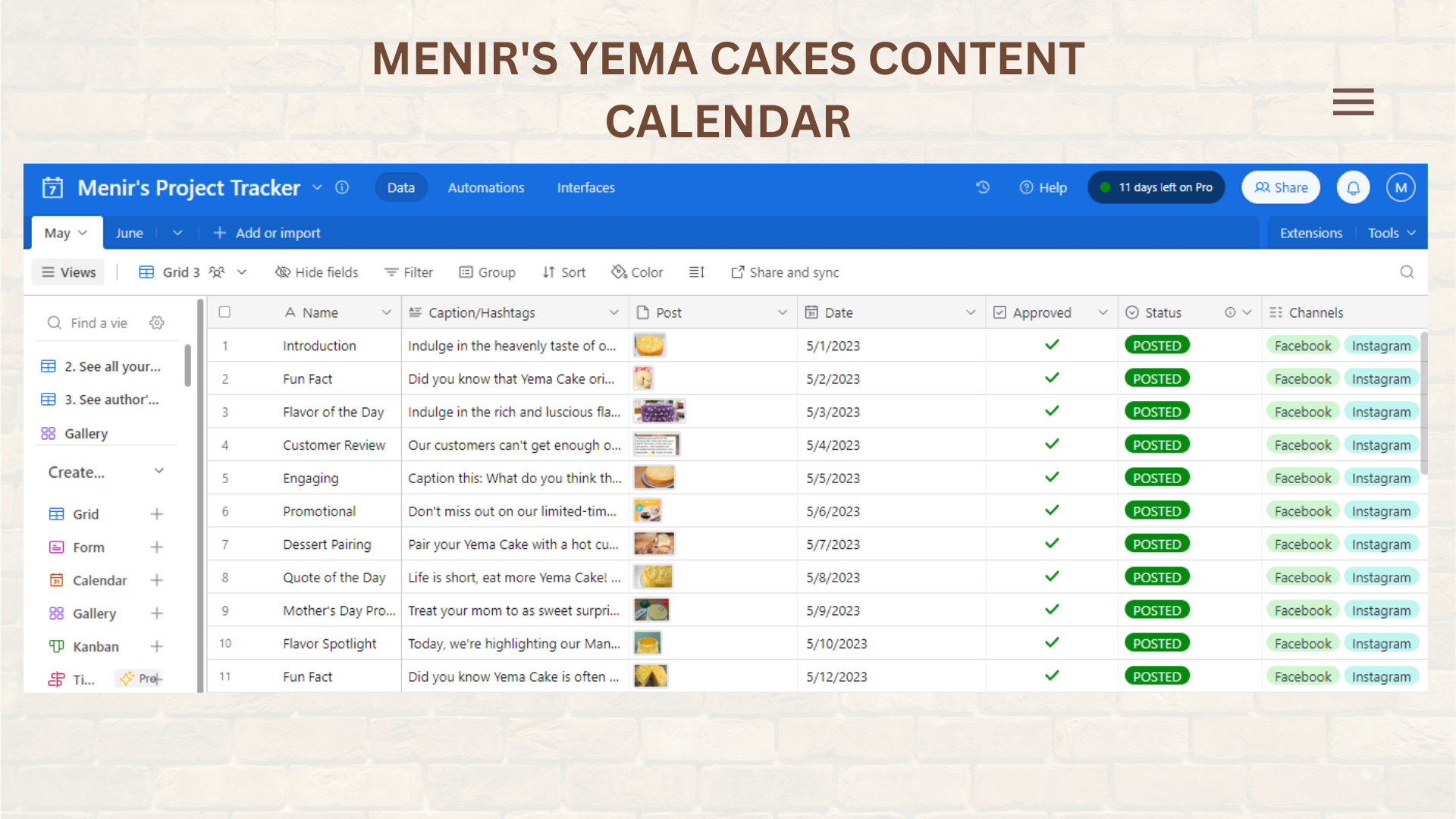Open view settings gear icon
1456x819 pixels.
tap(157, 323)
